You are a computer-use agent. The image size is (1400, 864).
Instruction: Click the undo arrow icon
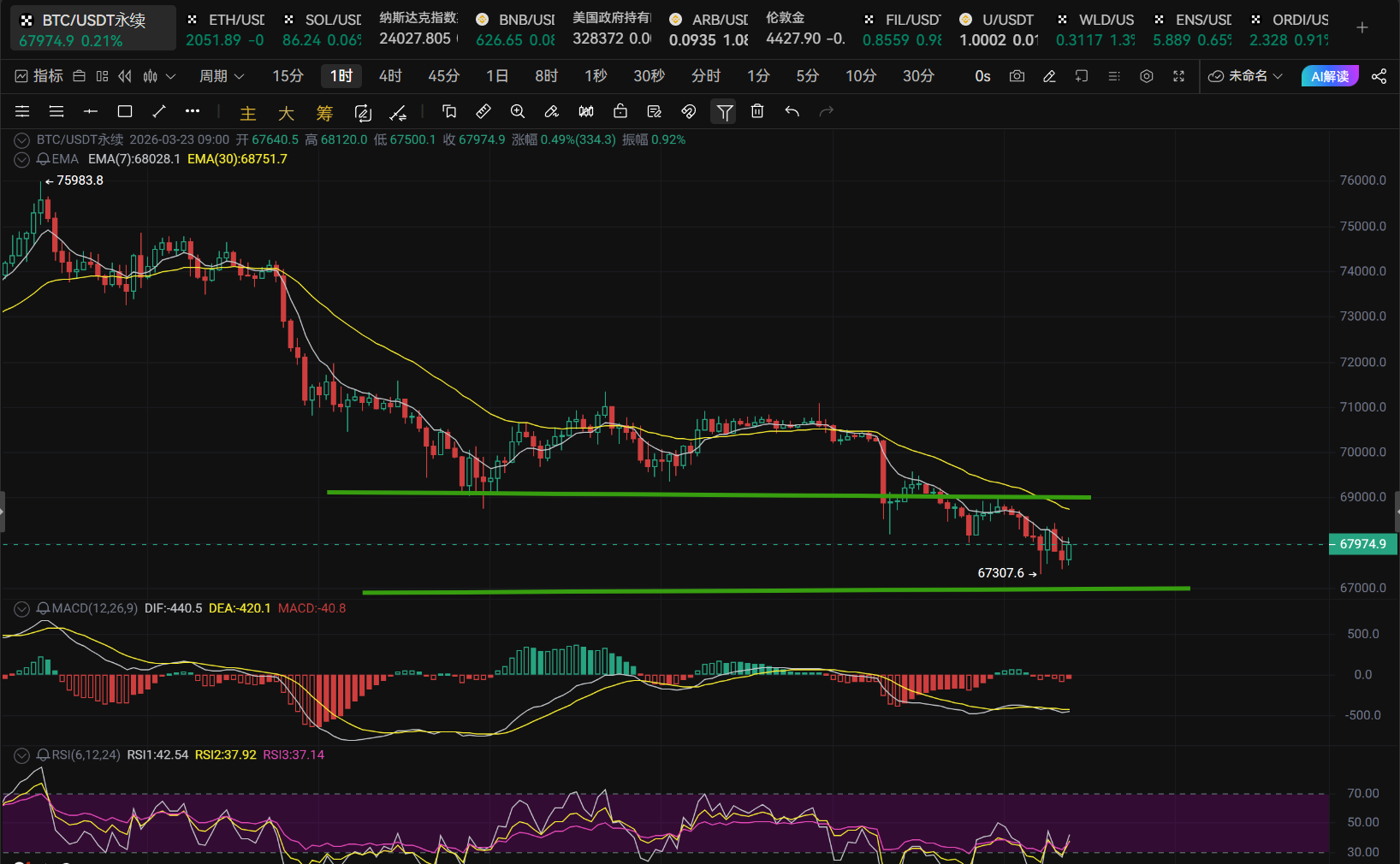coord(792,111)
